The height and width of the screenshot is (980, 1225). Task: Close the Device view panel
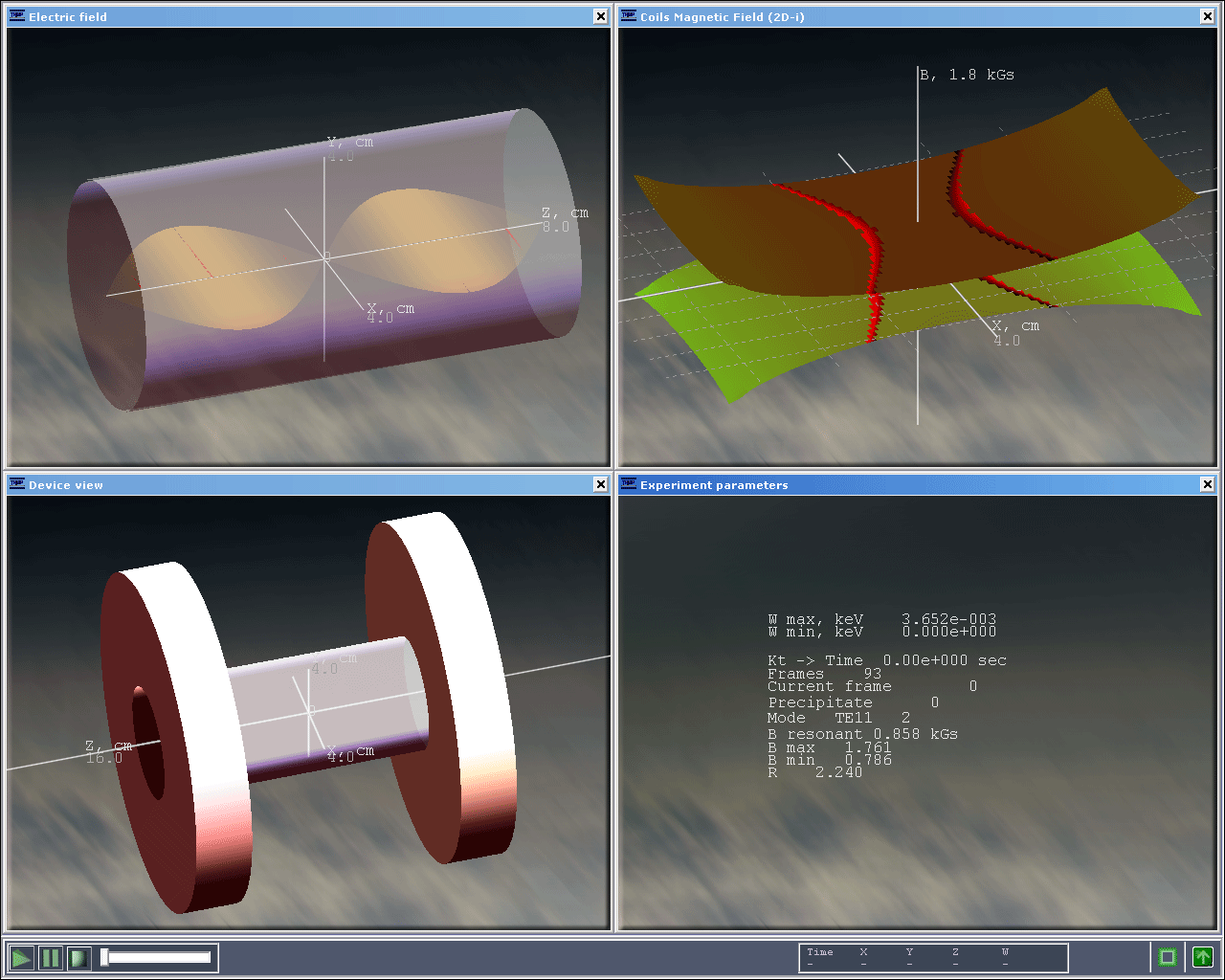pyautogui.click(x=600, y=484)
